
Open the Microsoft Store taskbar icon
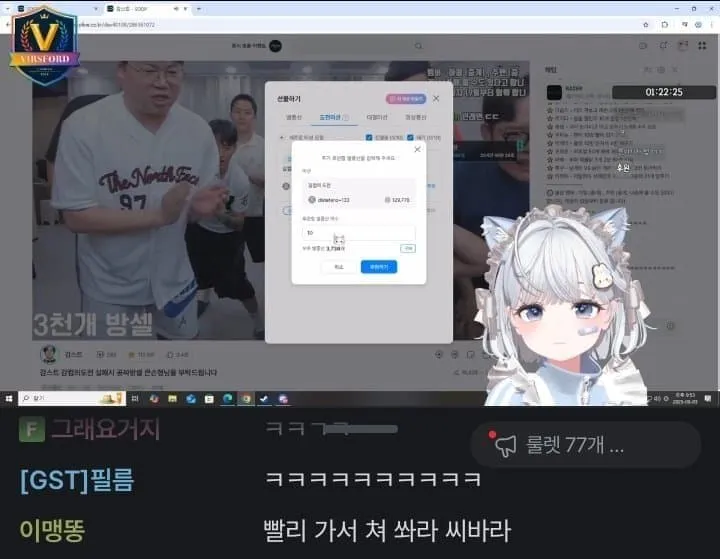pyautogui.click(x=209, y=399)
